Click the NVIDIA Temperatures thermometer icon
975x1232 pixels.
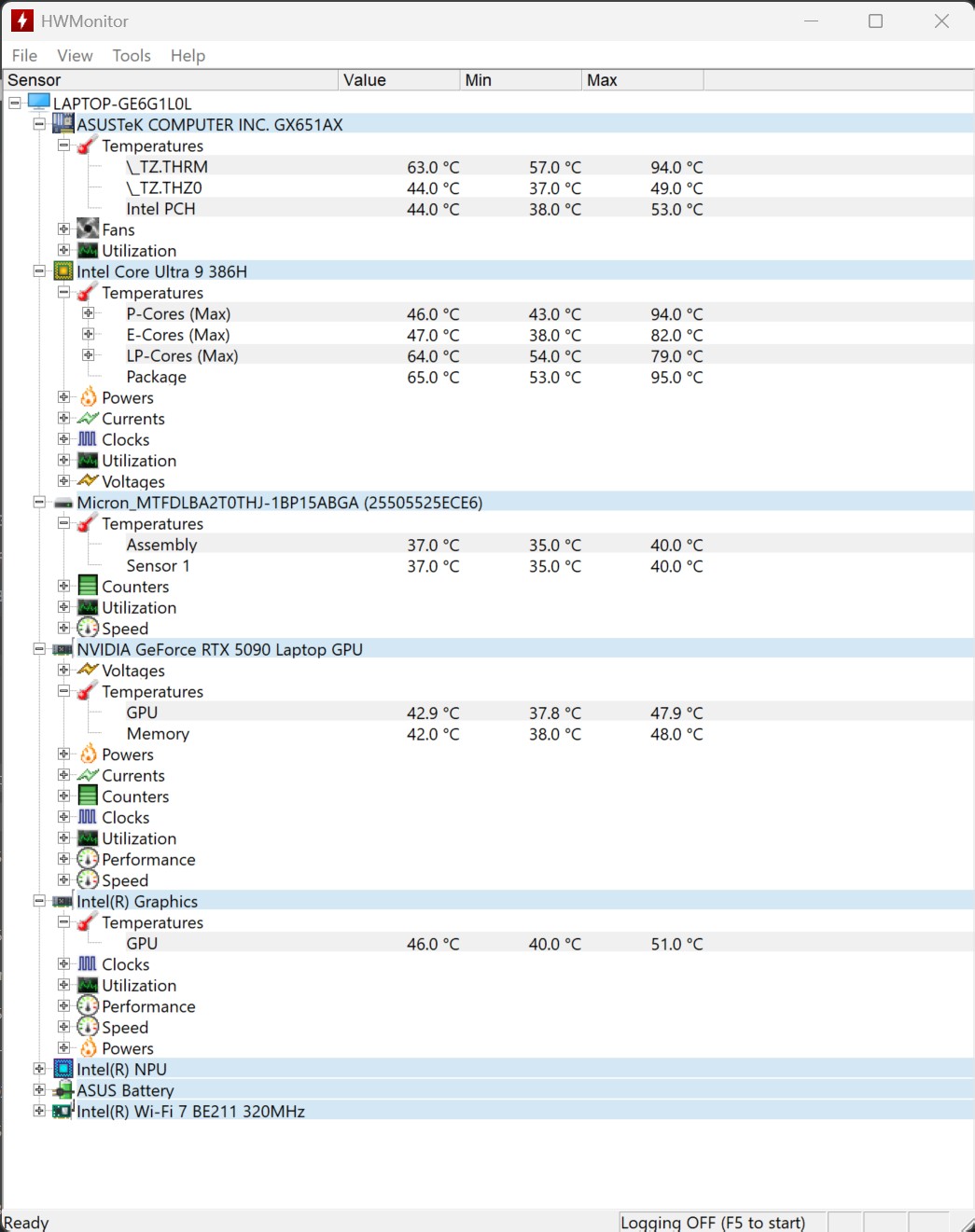(88, 691)
